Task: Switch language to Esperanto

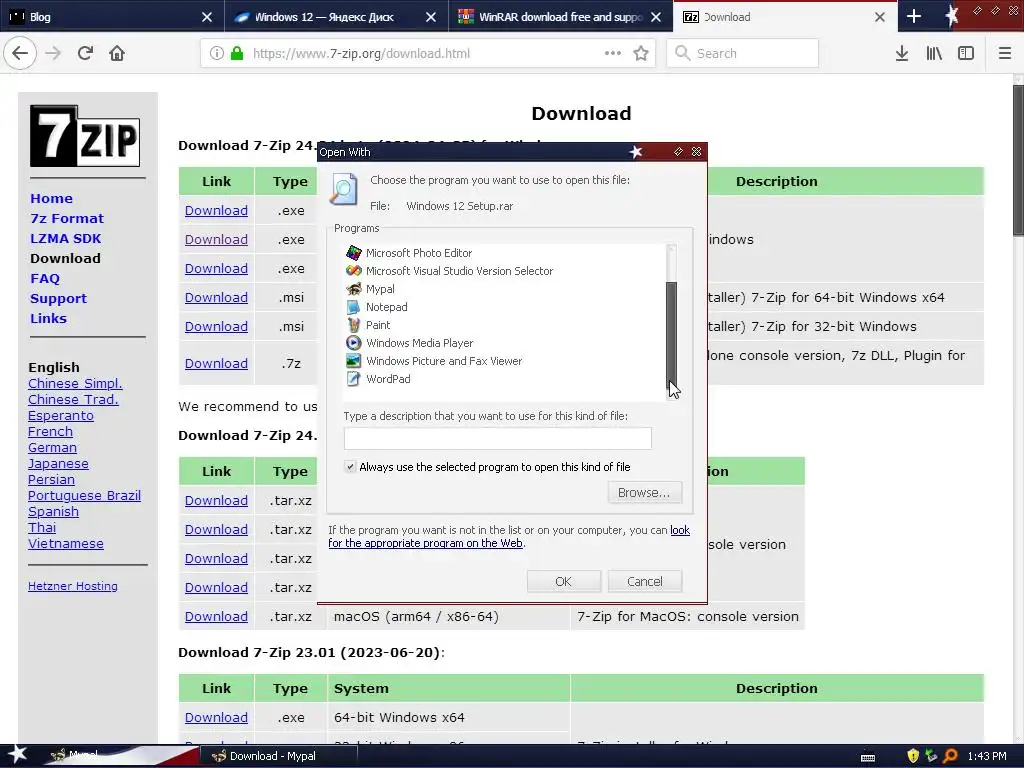Action: pos(61,415)
